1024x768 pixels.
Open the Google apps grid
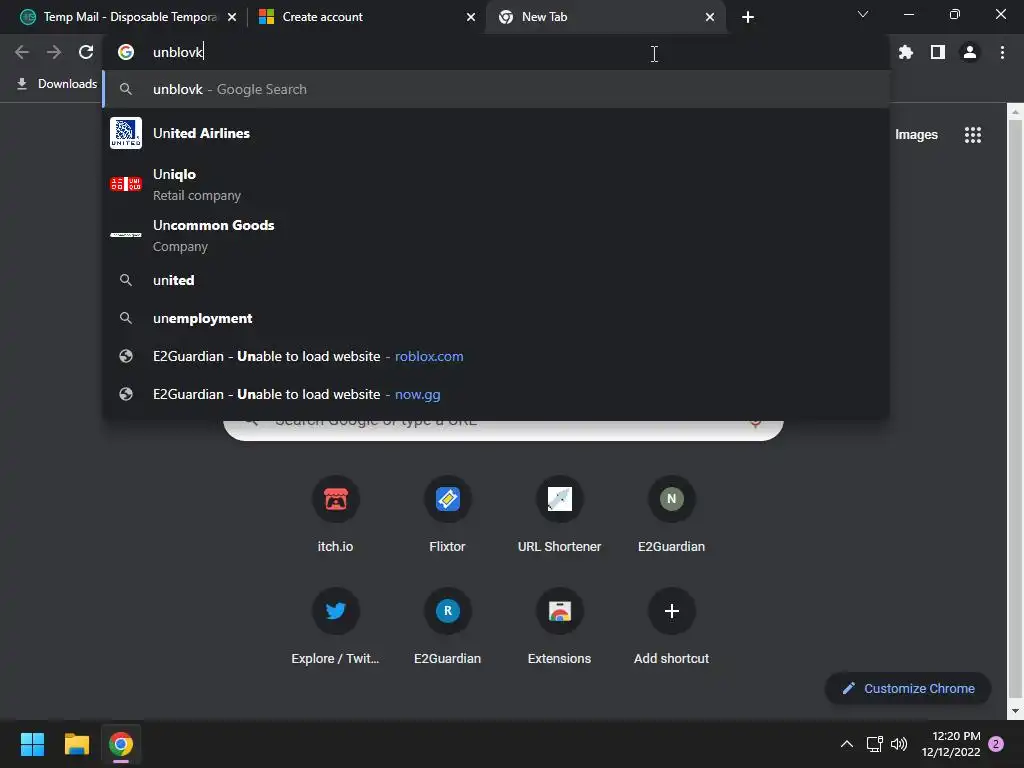pyautogui.click(x=972, y=135)
